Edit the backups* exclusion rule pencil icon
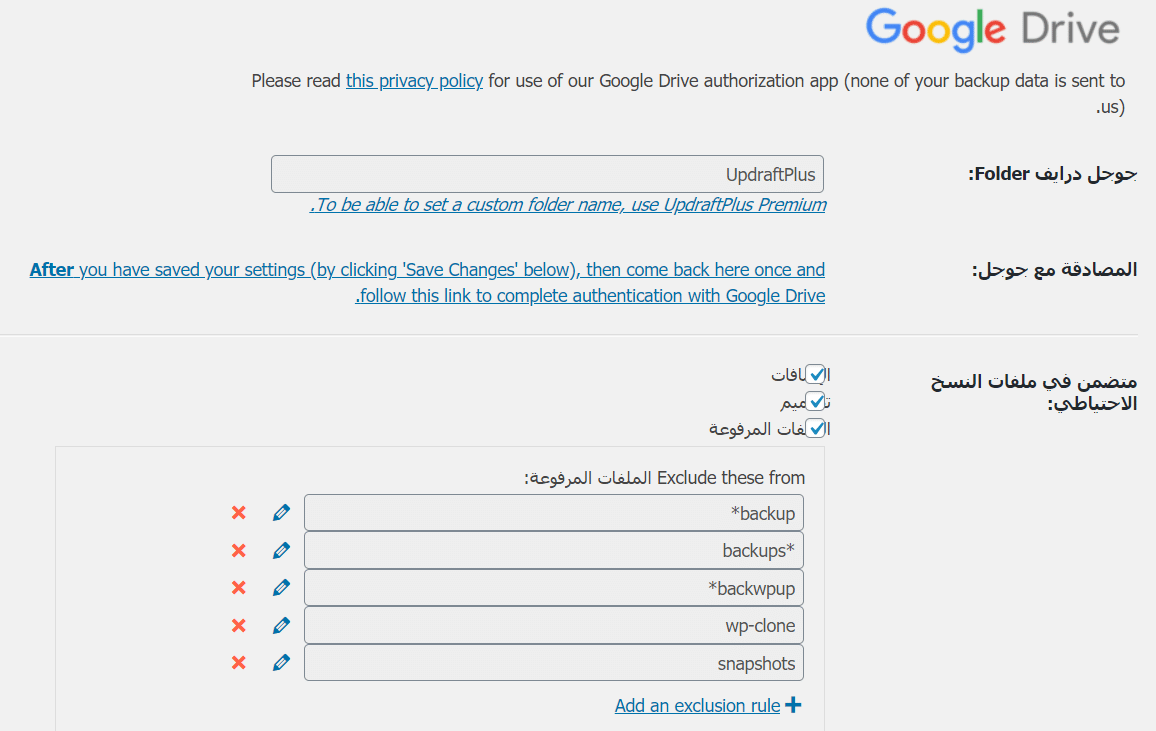The height and width of the screenshot is (731, 1156). click(x=281, y=550)
